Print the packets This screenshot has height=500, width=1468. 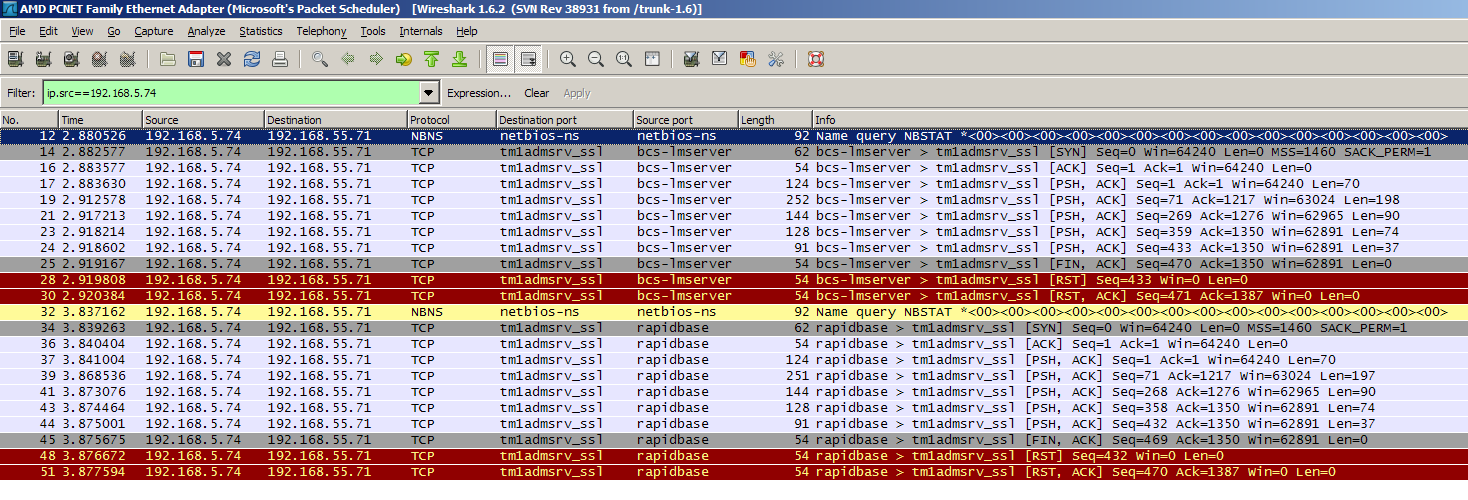[280, 59]
